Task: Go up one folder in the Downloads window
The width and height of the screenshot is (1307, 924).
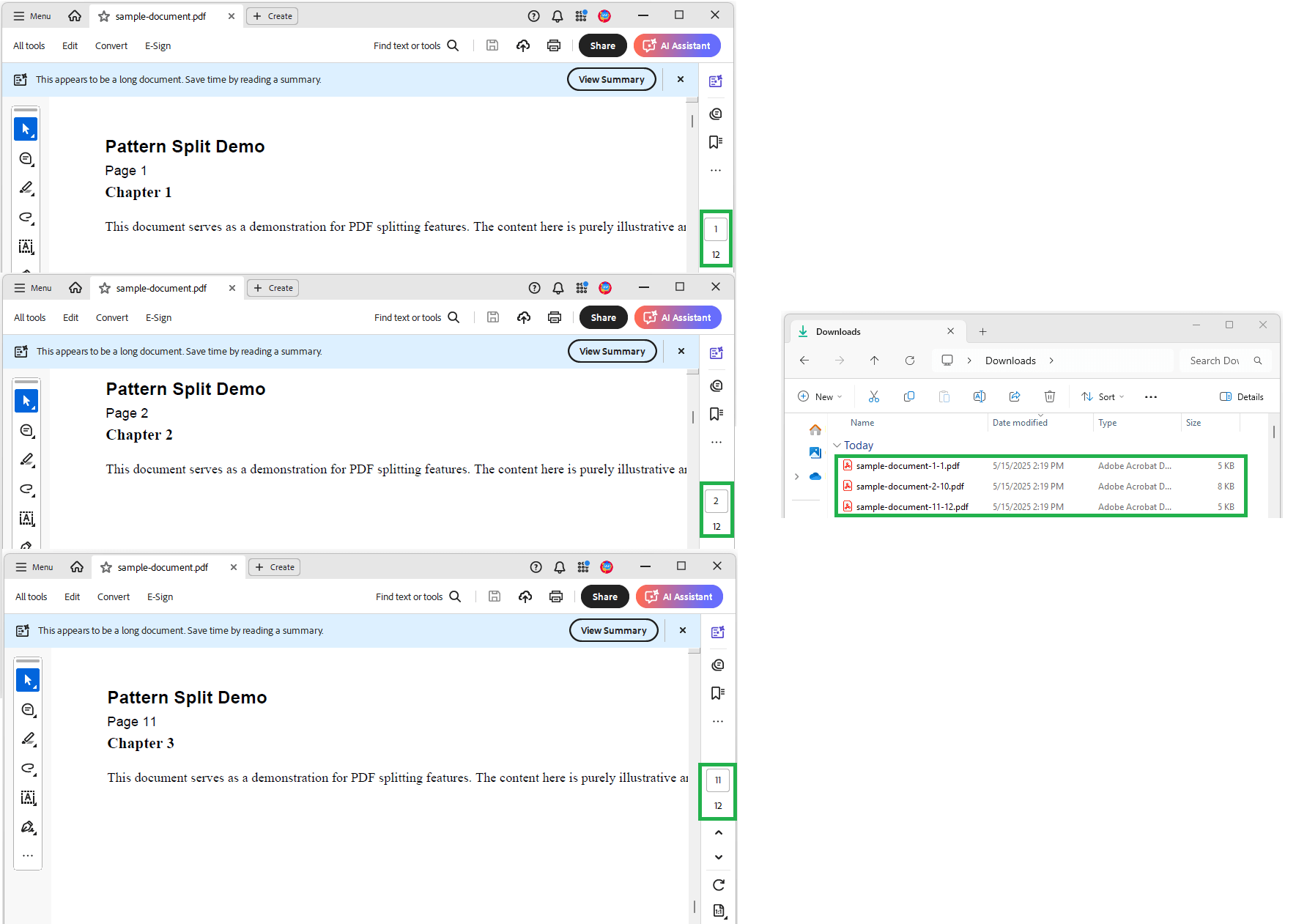Action: point(875,361)
